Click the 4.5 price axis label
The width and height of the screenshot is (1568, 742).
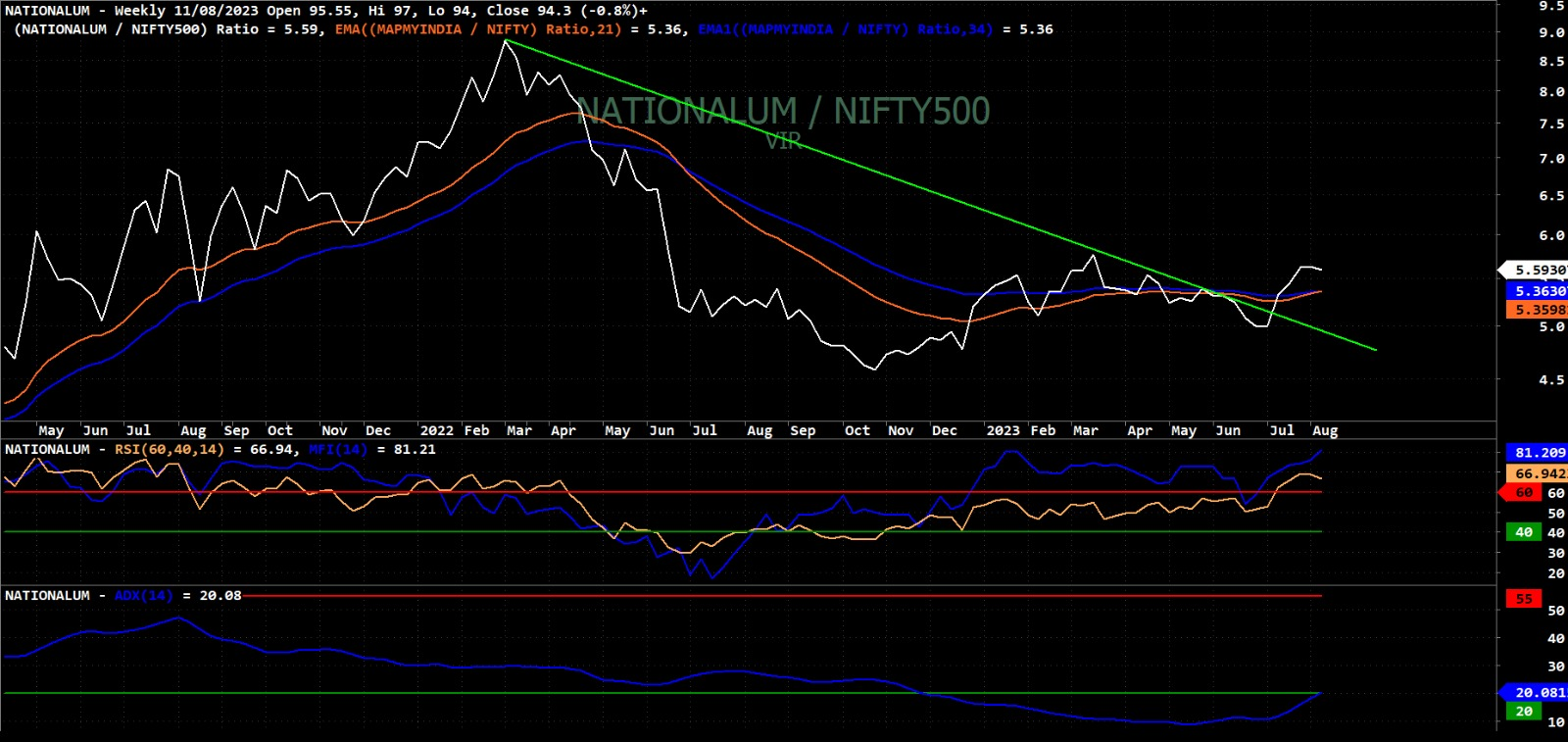tap(1551, 380)
